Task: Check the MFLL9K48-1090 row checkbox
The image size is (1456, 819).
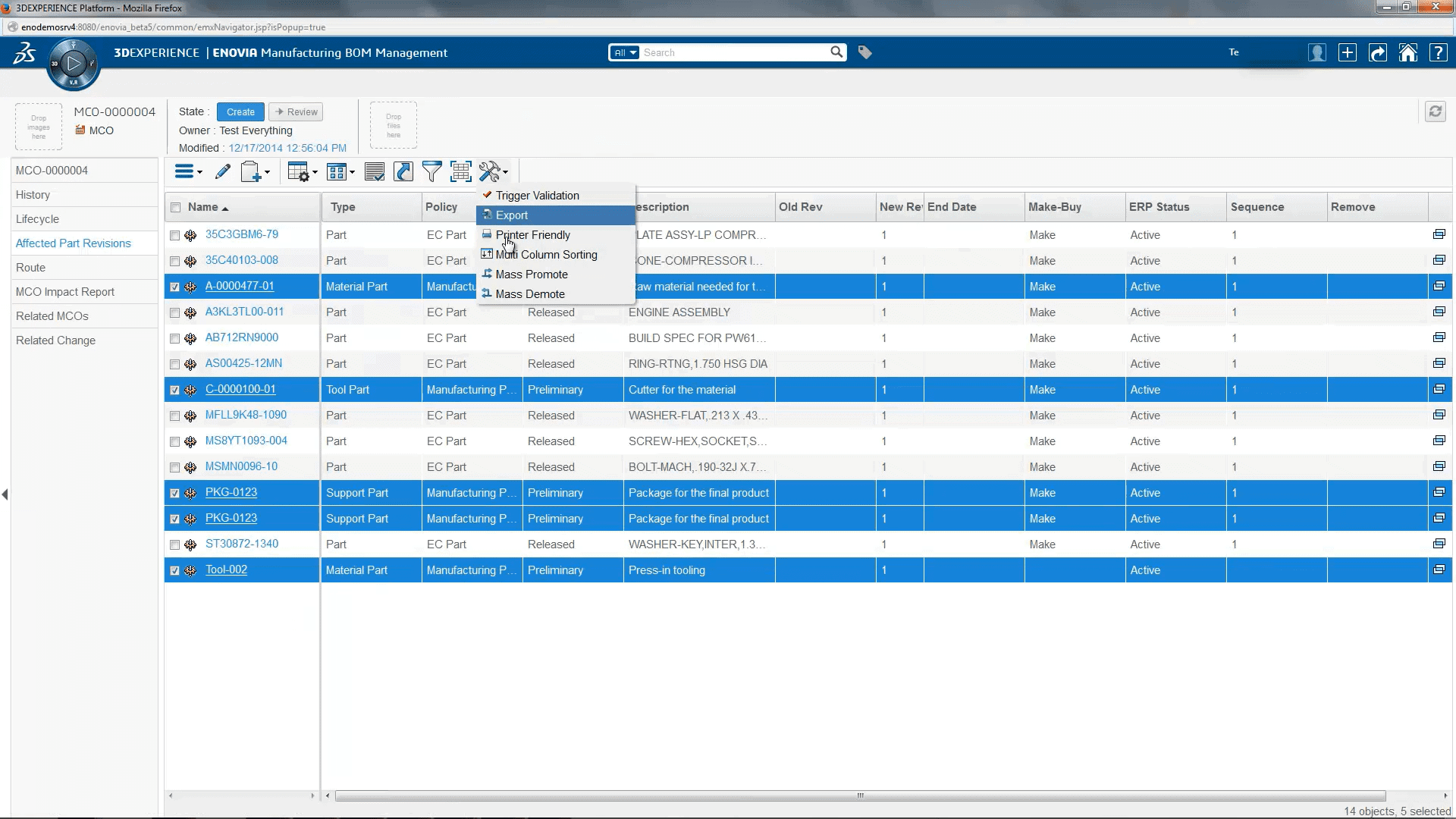Action: (175, 416)
